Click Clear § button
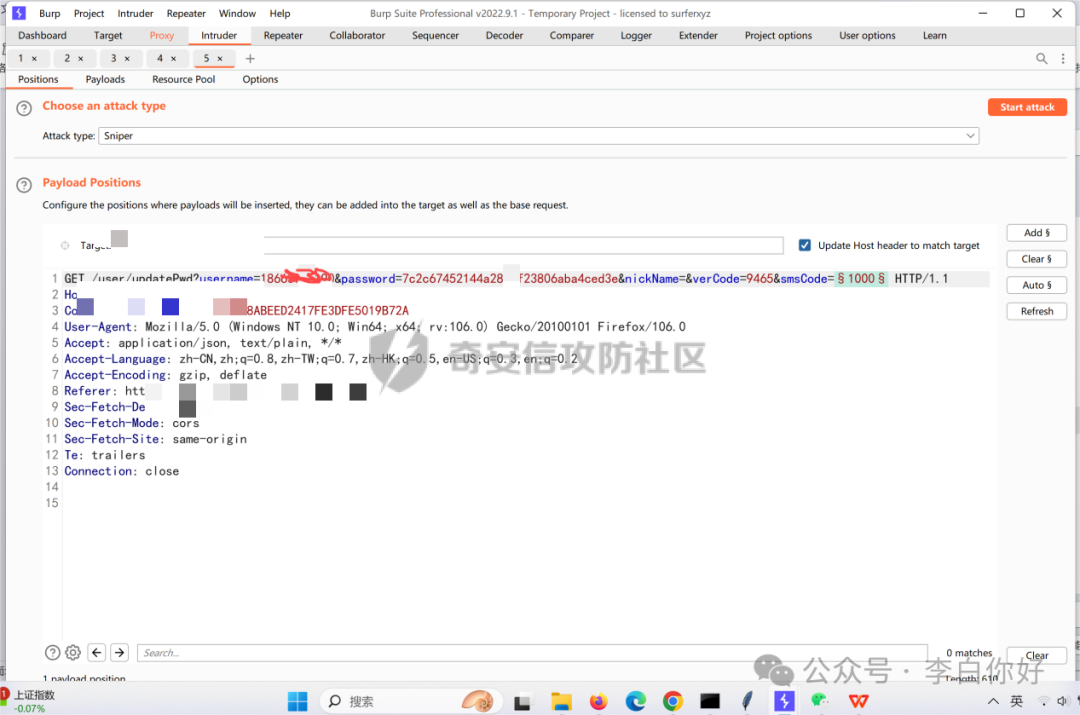 (x=1037, y=259)
